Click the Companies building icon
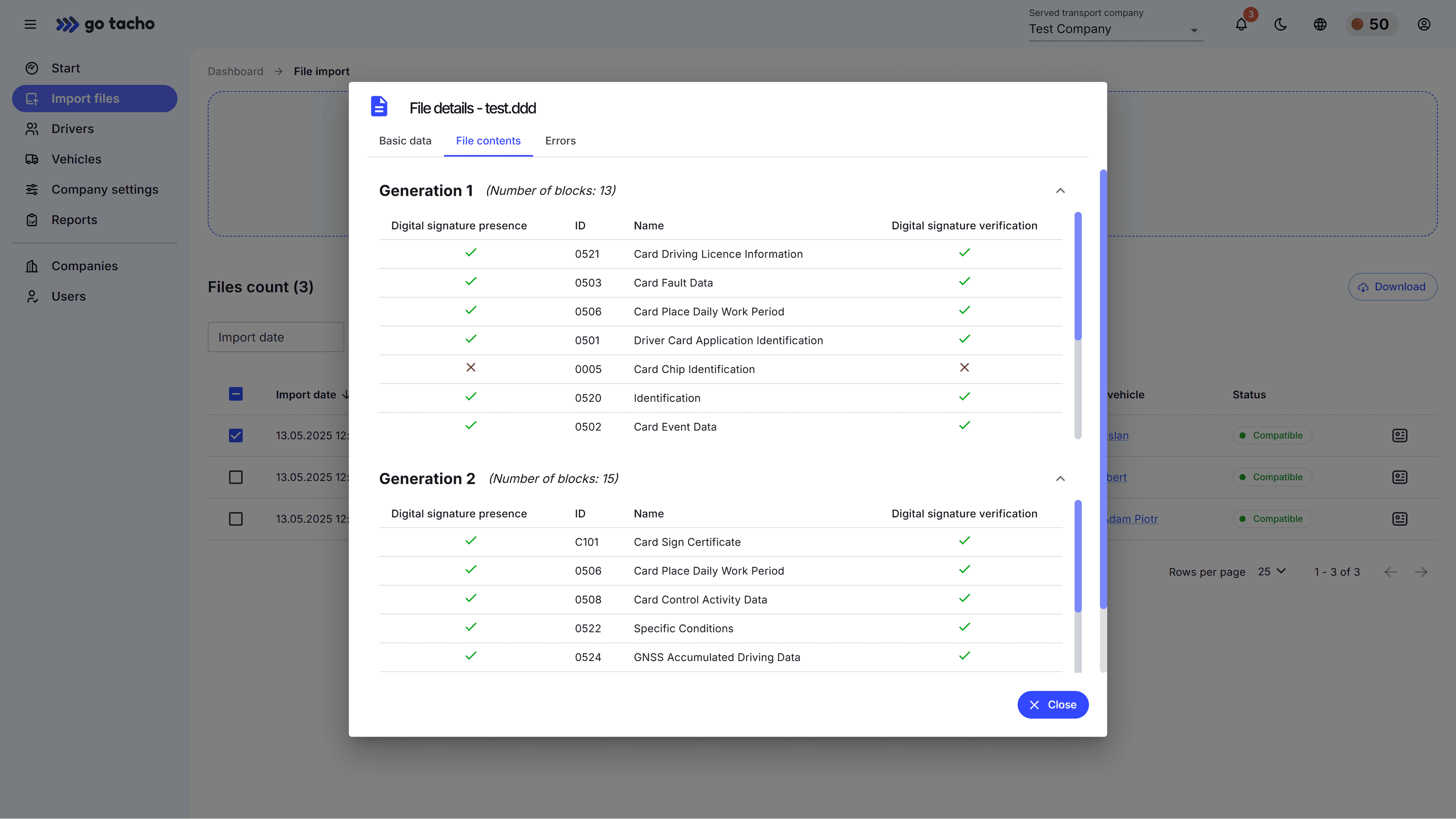Viewport: 1456px width, 819px height. (32, 266)
